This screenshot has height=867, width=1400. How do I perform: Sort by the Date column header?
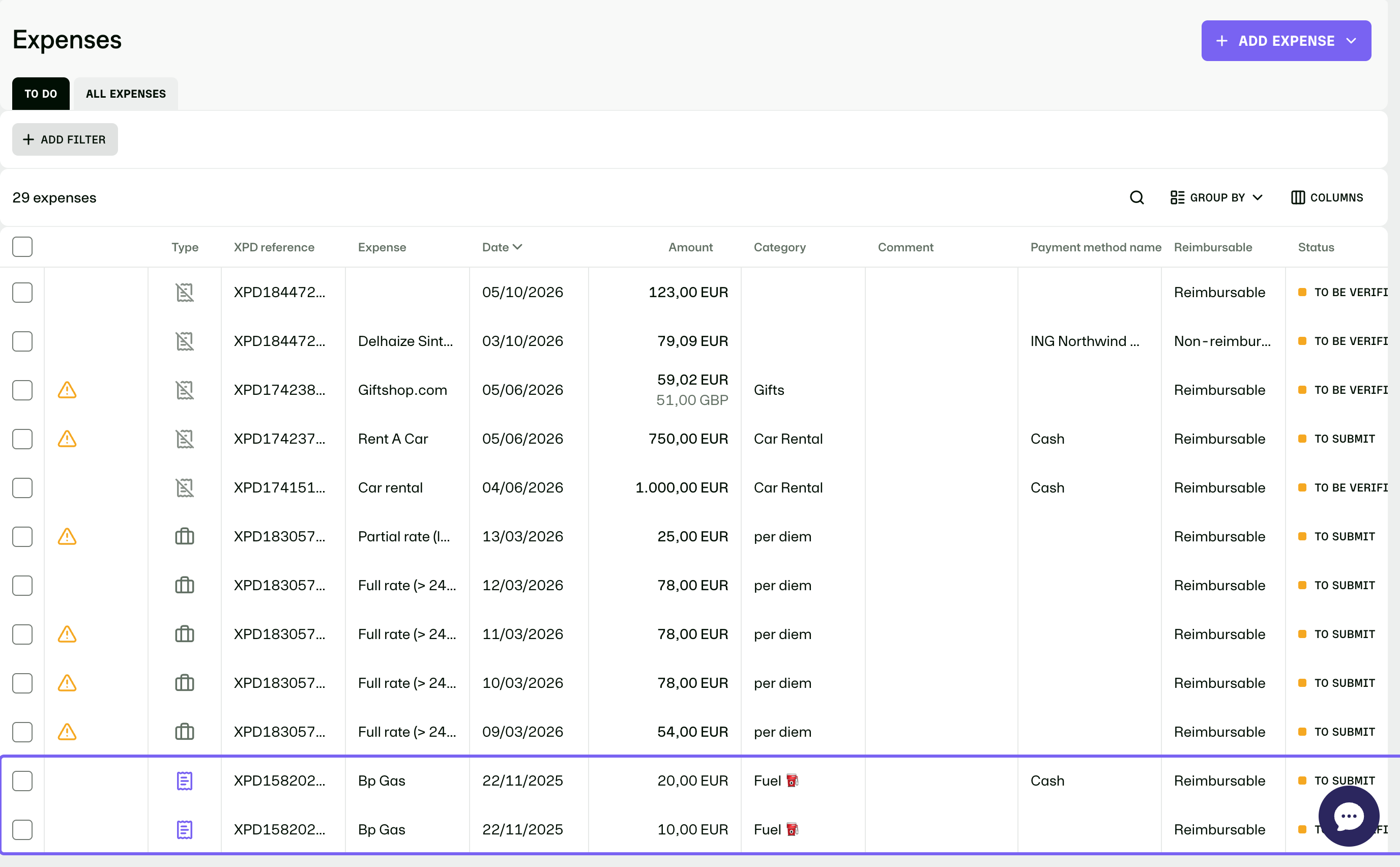502,247
